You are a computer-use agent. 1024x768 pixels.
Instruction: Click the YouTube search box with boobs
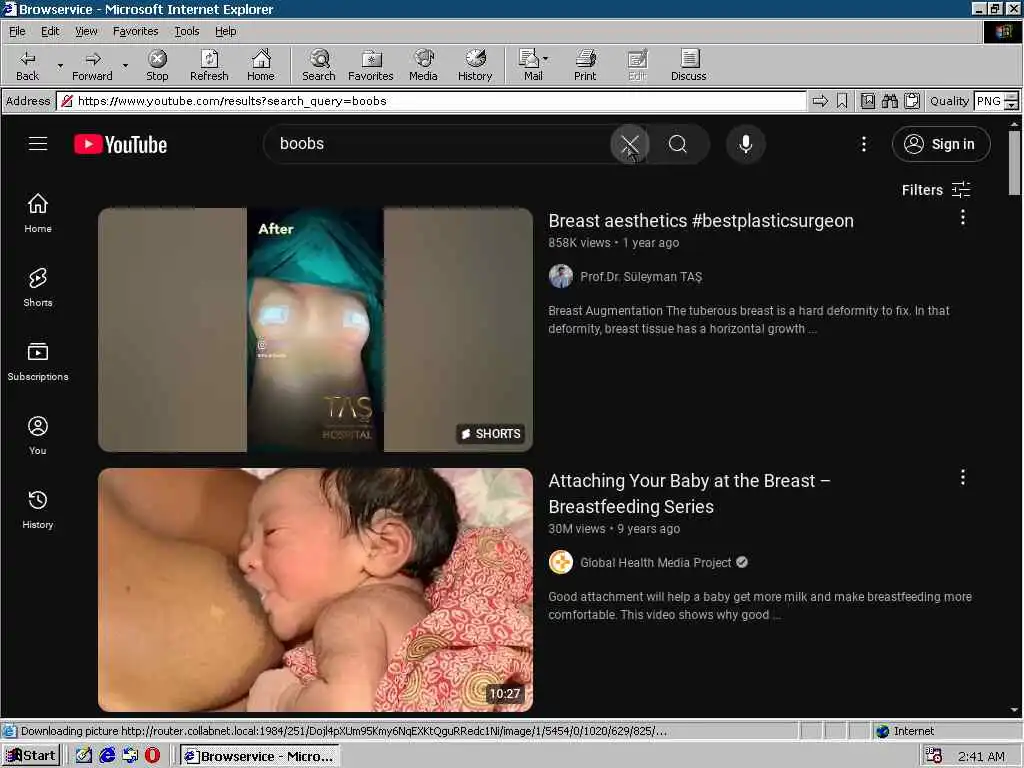pos(438,144)
